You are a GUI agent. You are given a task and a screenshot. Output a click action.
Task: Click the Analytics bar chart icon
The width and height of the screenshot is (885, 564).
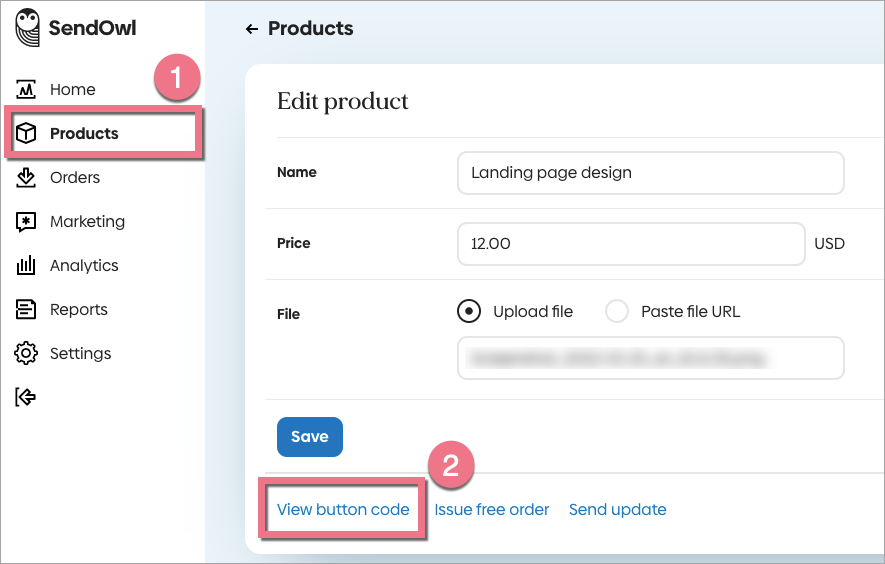tap(27, 266)
